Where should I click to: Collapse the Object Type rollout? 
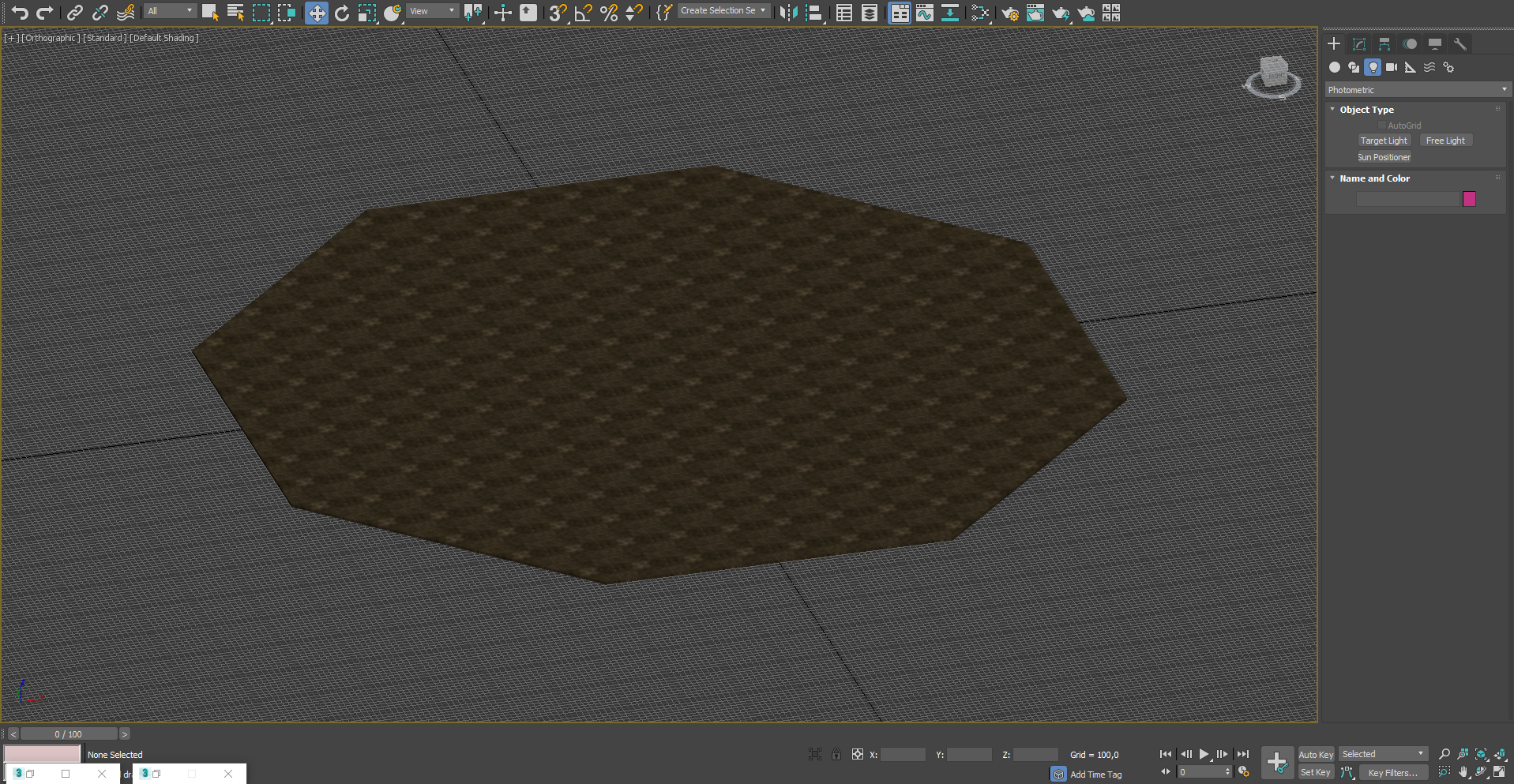point(1366,110)
